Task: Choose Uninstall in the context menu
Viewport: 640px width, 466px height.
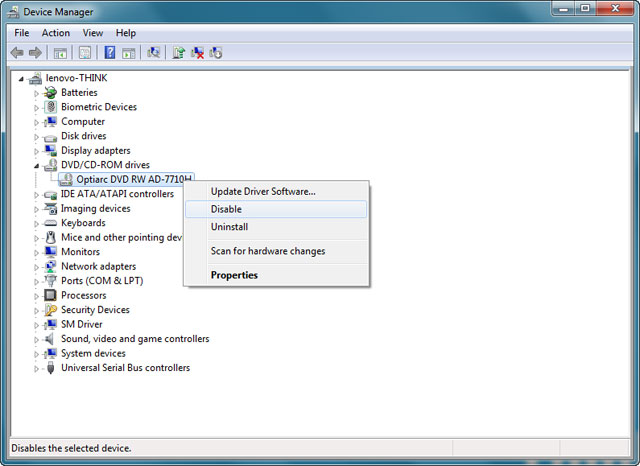Action: (276, 227)
